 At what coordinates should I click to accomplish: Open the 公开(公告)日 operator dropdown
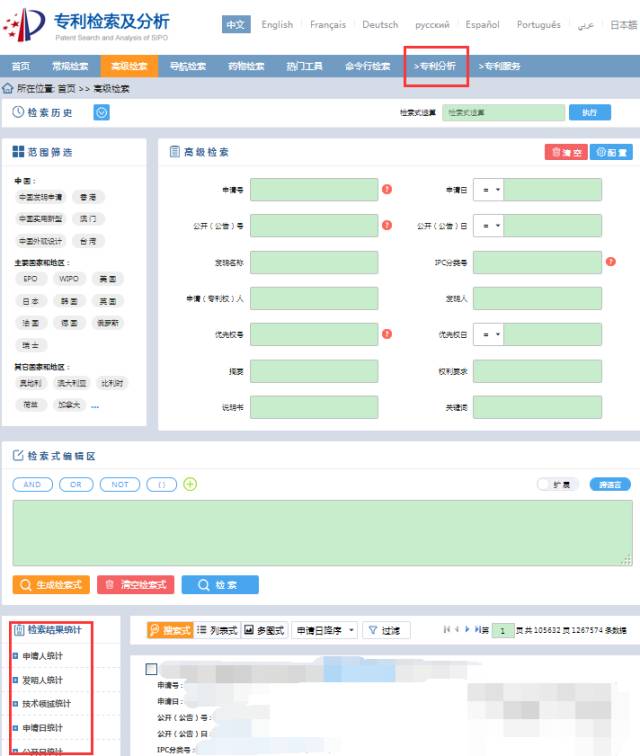click(x=488, y=226)
